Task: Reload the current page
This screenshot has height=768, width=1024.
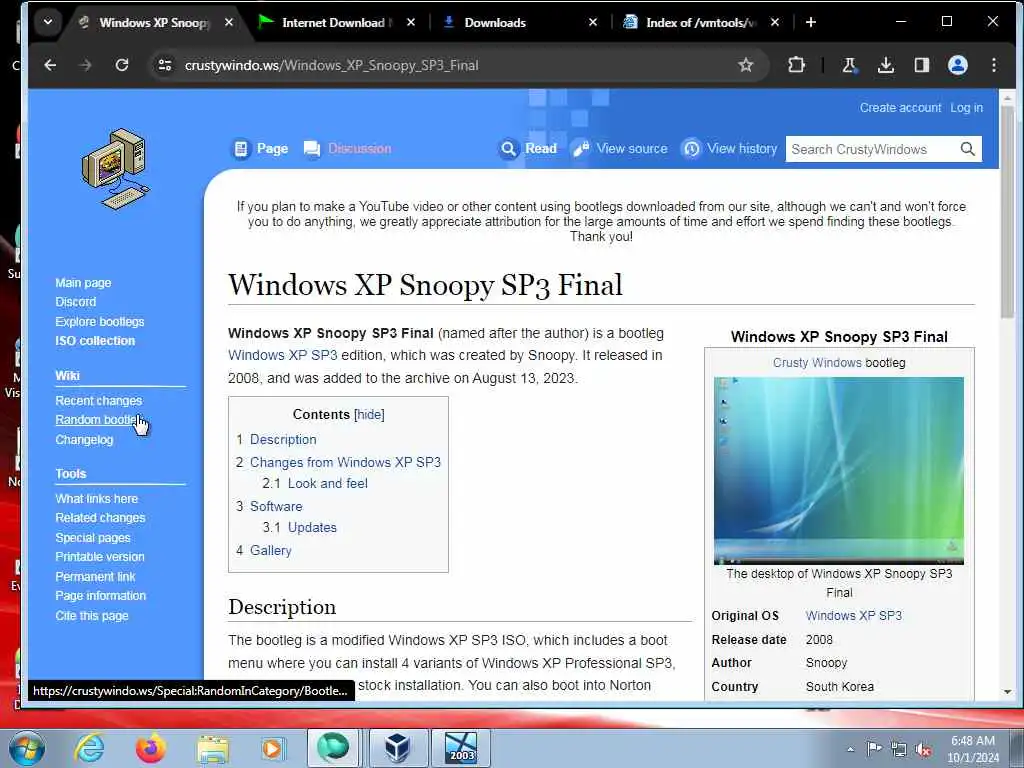Action: pyautogui.click(x=122, y=65)
